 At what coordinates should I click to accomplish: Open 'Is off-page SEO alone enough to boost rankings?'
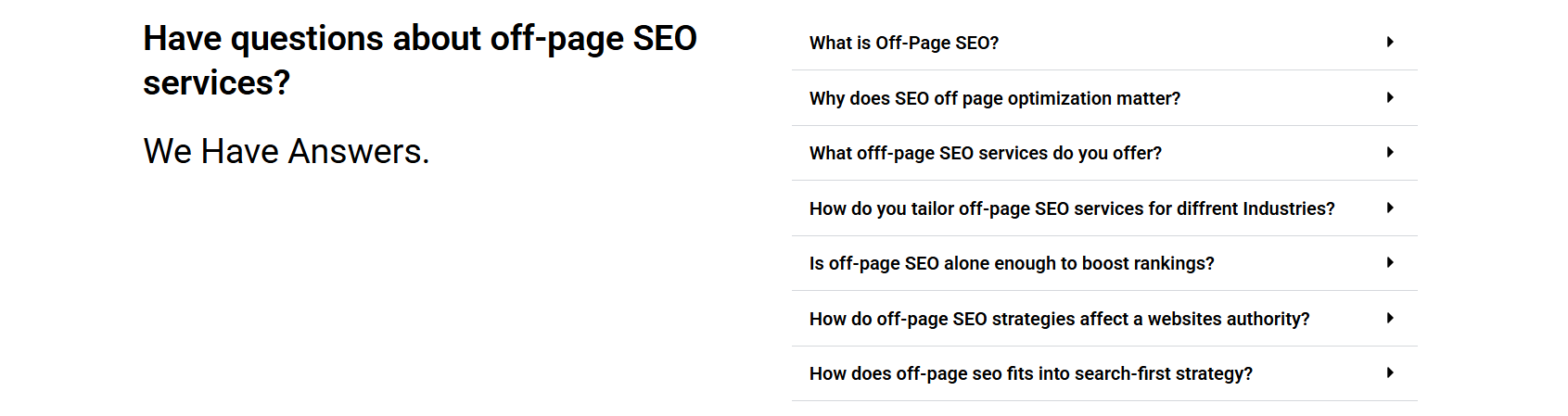pyautogui.click(x=1011, y=263)
